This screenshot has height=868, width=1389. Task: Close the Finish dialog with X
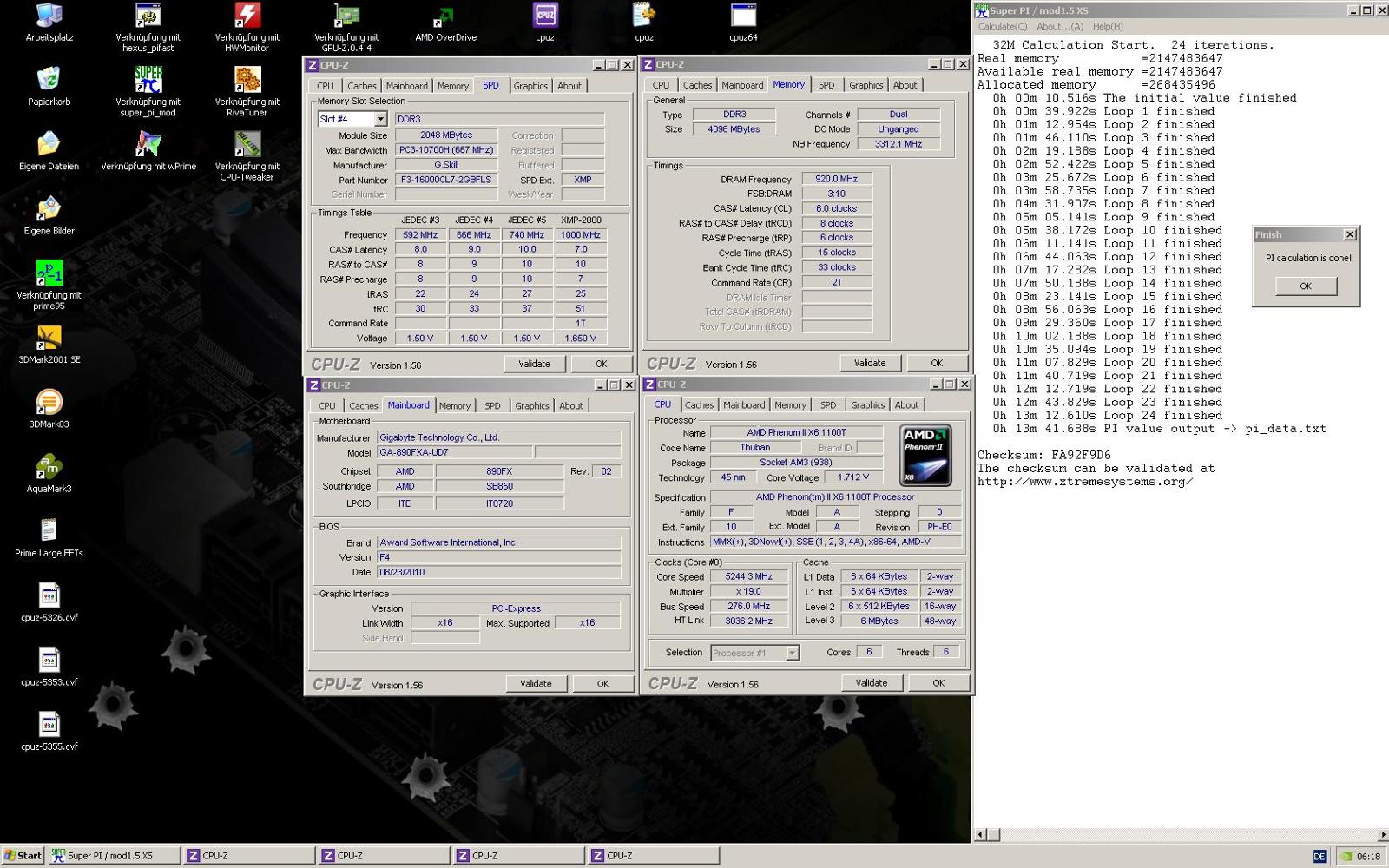1349,234
